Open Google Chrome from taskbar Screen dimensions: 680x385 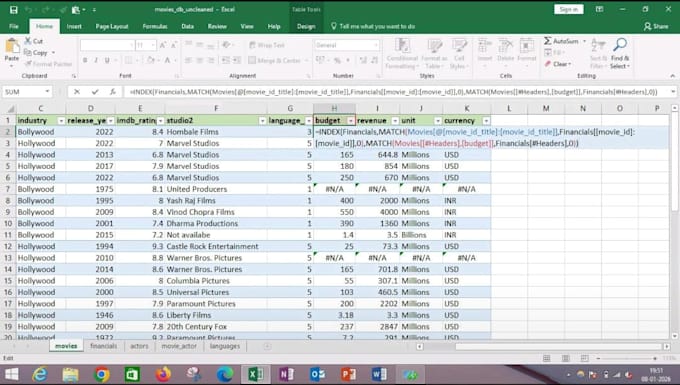[101, 374]
